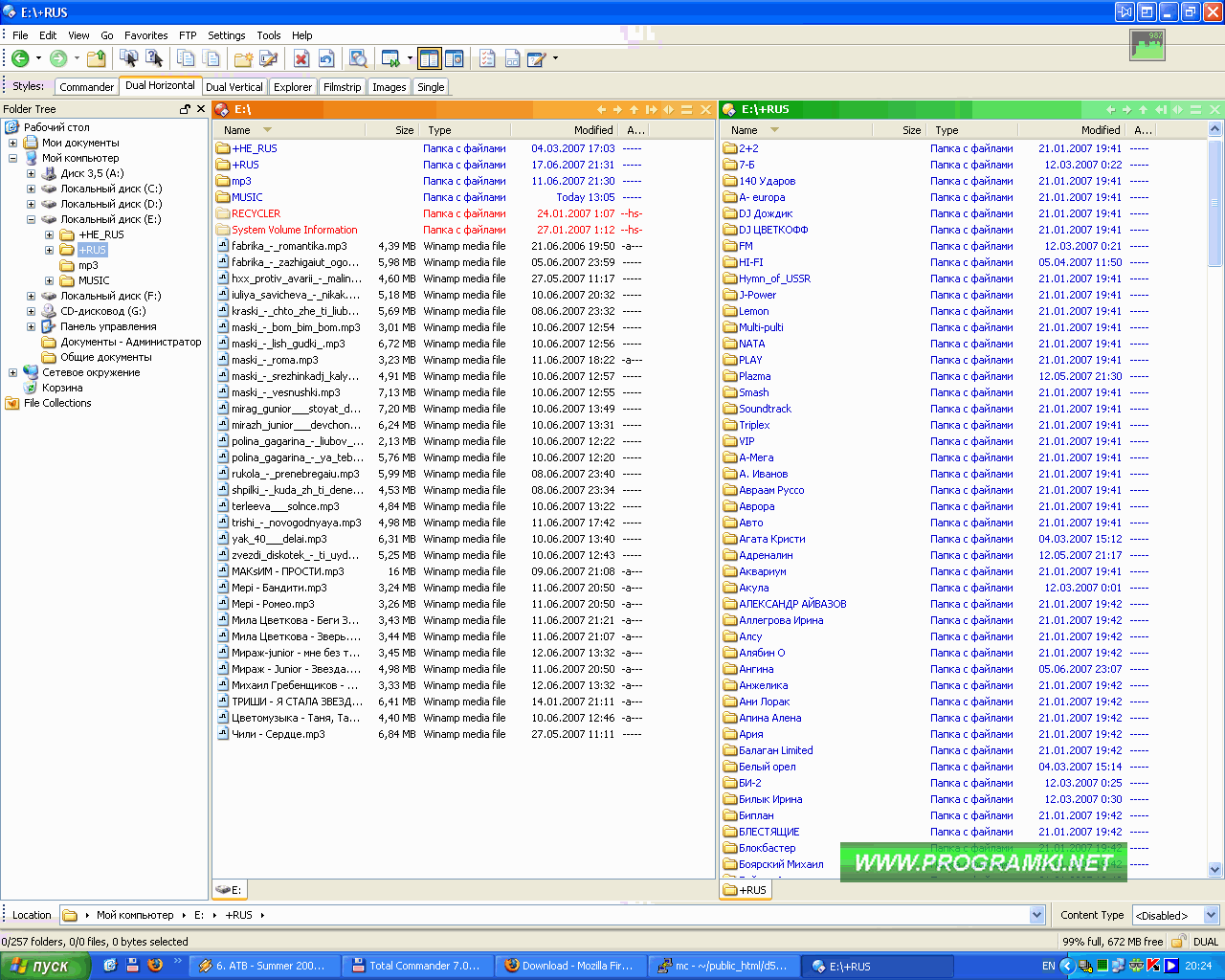Expand Сетевое окружение in folder tree
This screenshot has height=980, width=1225.
pos(12,372)
